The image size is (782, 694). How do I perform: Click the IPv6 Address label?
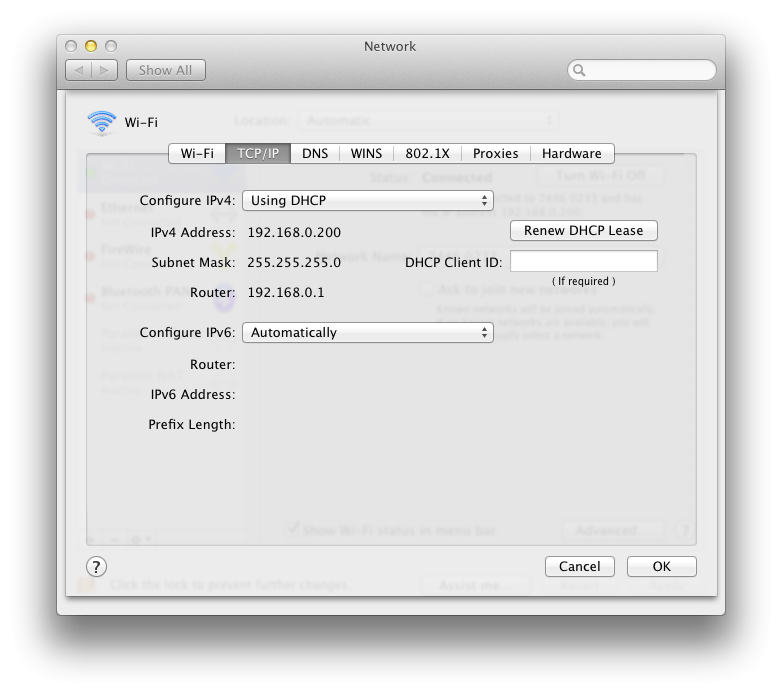point(193,395)
